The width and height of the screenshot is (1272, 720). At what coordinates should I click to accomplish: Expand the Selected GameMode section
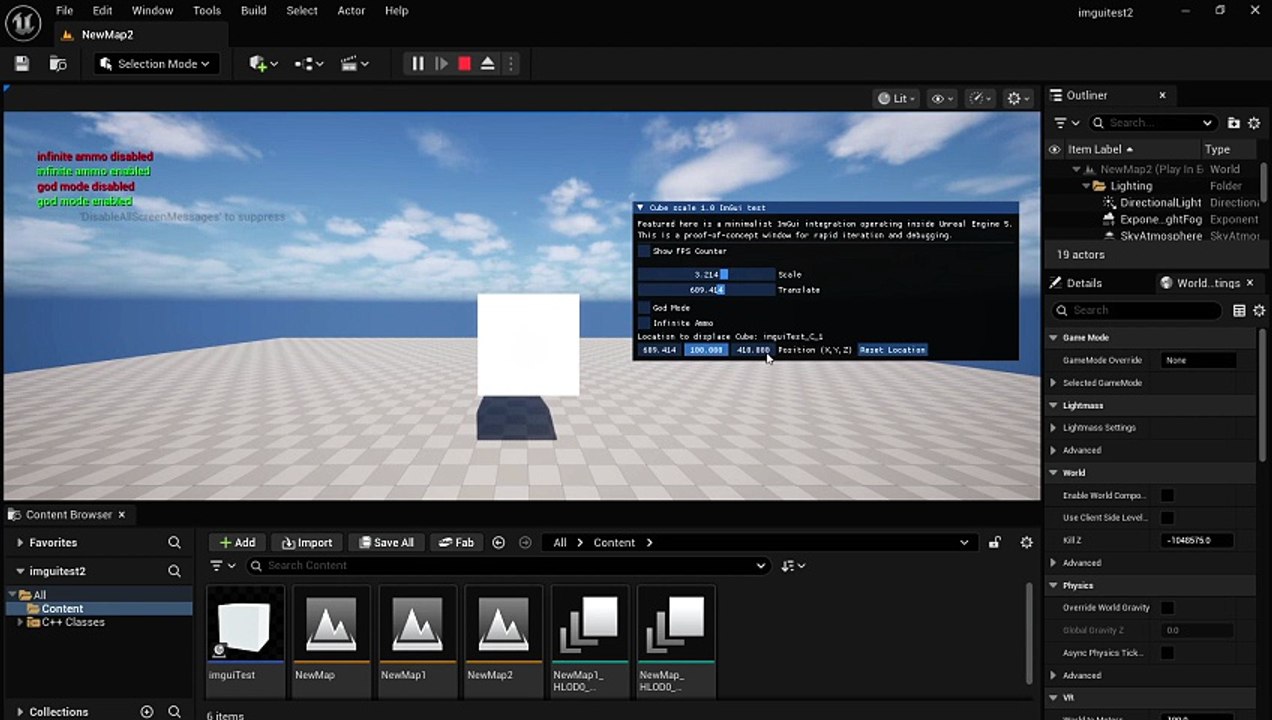(x=1053, y=383)
